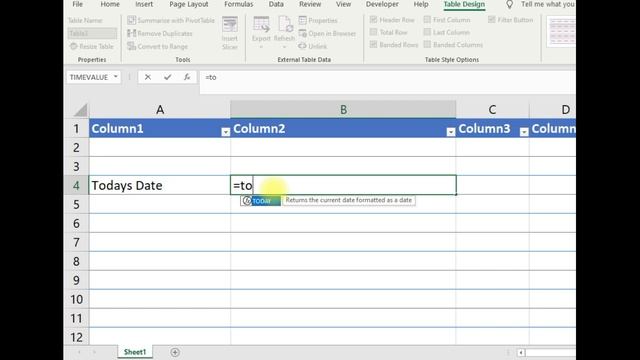The width and height of the screenshot is (640, 360).
Task: Switch to Insert tab
Action: tap(144, 4)
